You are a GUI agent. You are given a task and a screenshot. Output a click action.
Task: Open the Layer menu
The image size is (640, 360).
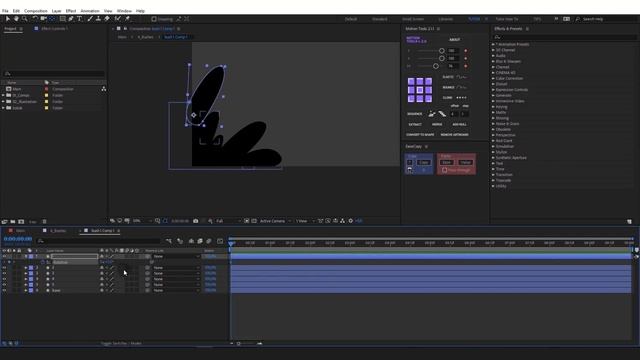tap(57, 11)
